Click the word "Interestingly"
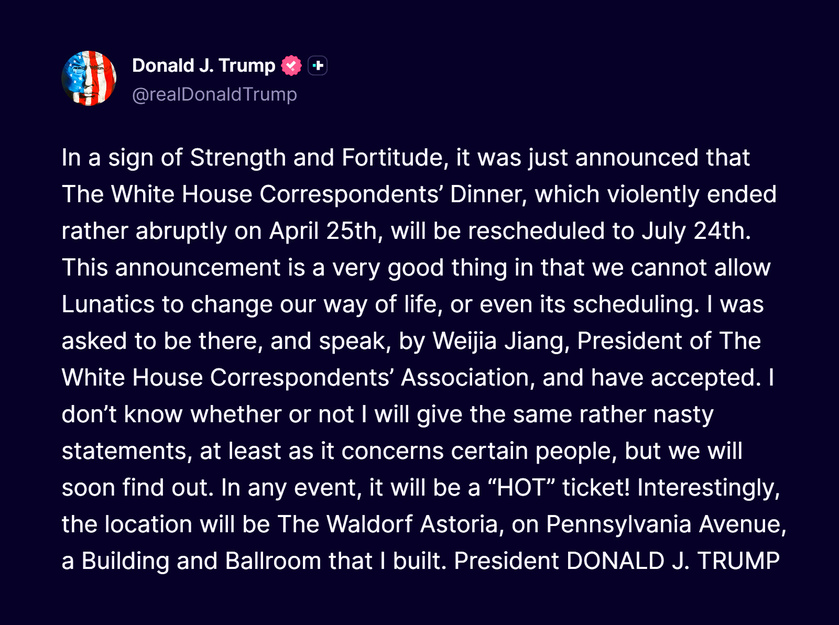Viewport: 839px width, 625px height. pos(708,488)
